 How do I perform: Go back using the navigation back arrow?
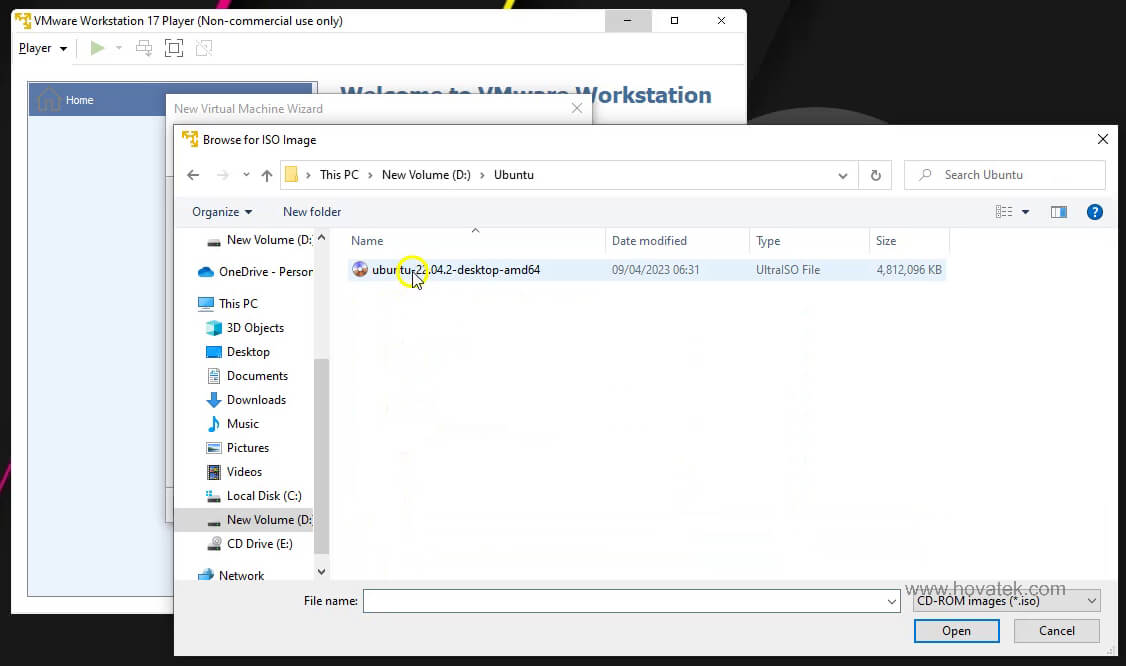coord(193,175)
